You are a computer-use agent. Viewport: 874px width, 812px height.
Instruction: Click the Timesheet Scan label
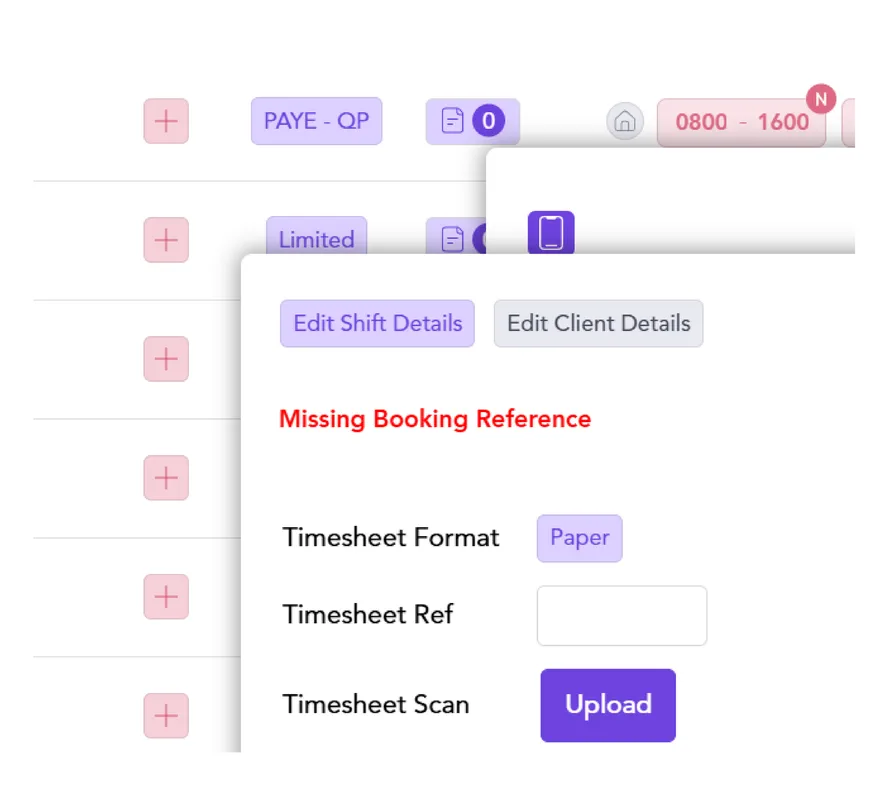(x=376, y=704)
